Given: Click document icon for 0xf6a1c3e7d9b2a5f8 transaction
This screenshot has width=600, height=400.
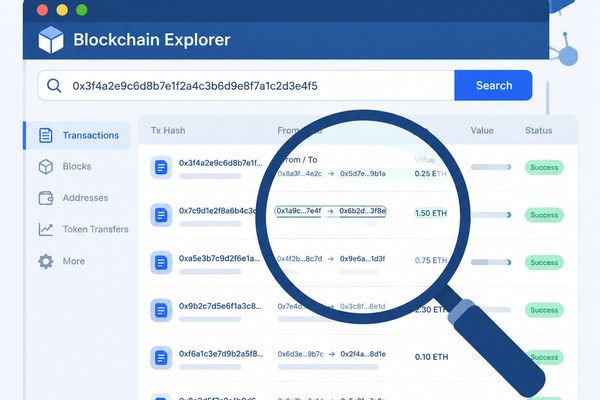Looking at the screenshot, I should (x=161, y=358).
